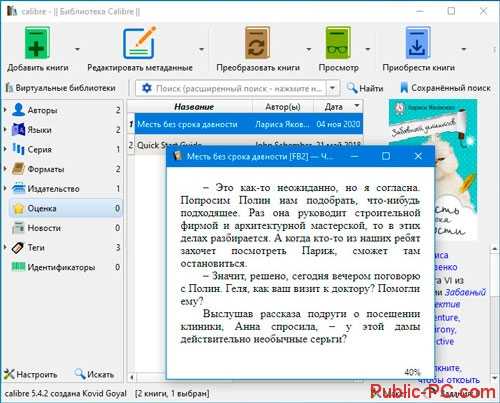Close the E-book viewer window
Screen dimensions: 500x403
(x=418, y=156)
